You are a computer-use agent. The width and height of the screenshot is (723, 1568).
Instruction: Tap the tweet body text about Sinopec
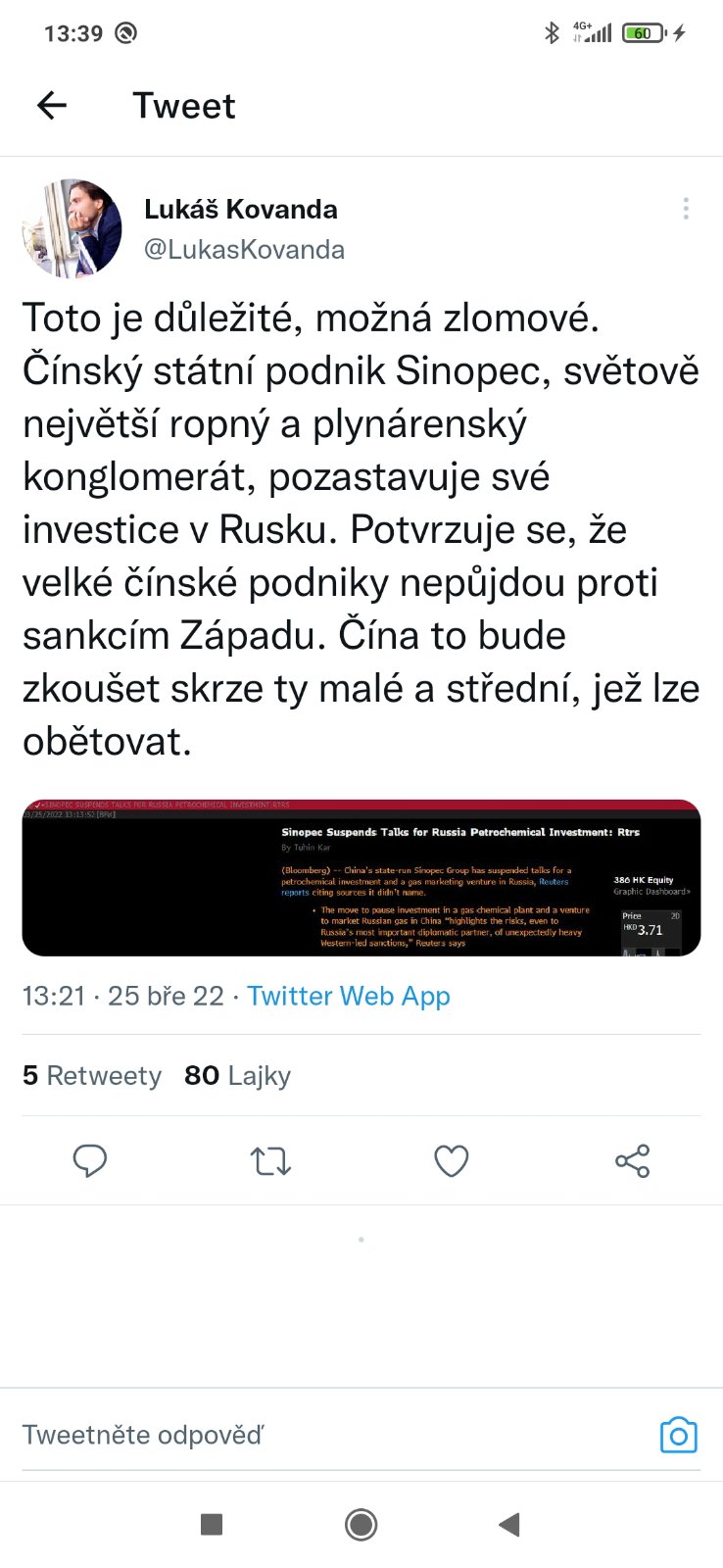click(x=361, y=529)
